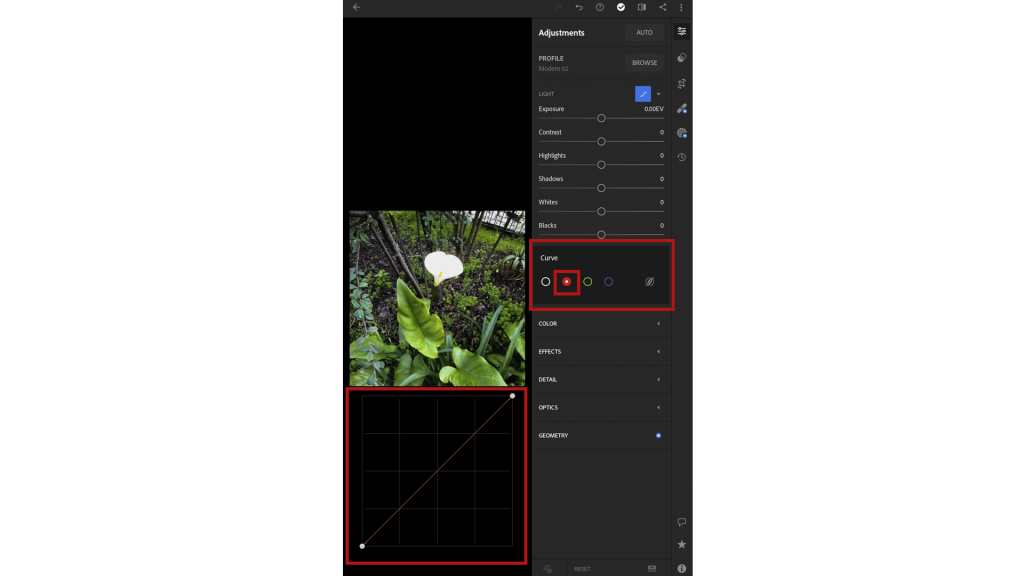1024x576 pixels.
Task: Select the blue curve channel
Action: tap(609, 281)
